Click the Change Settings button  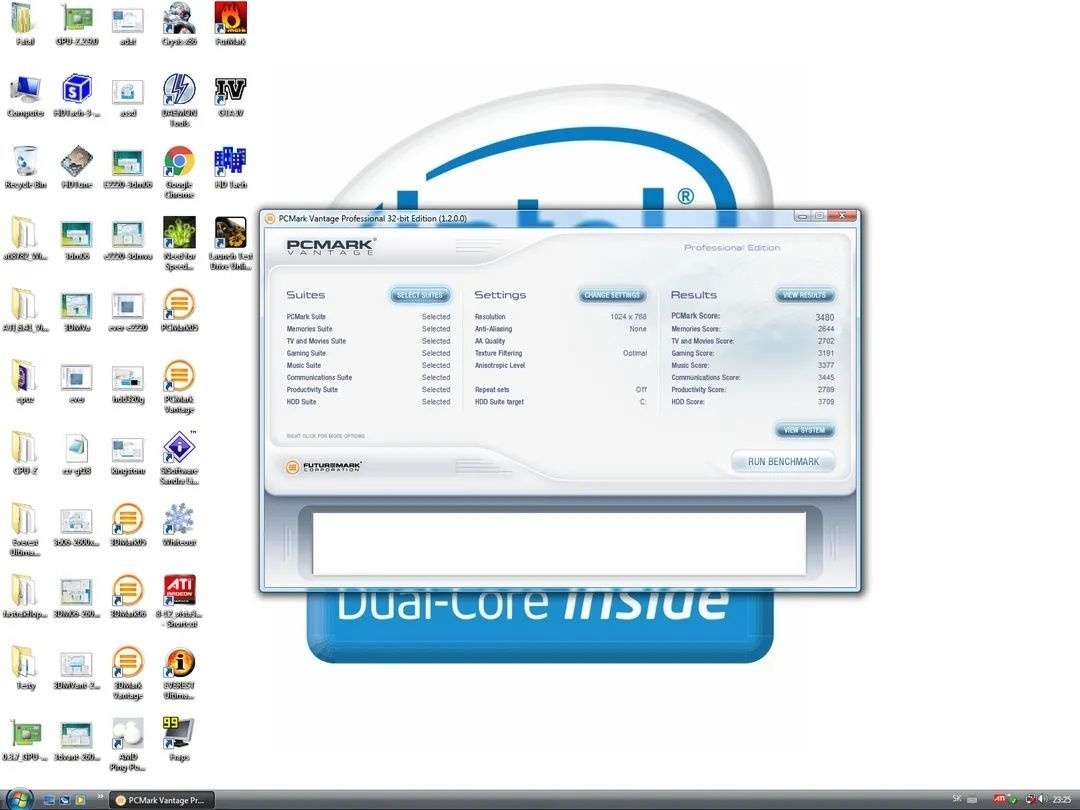pyautogui.click(x=612, y=295)
